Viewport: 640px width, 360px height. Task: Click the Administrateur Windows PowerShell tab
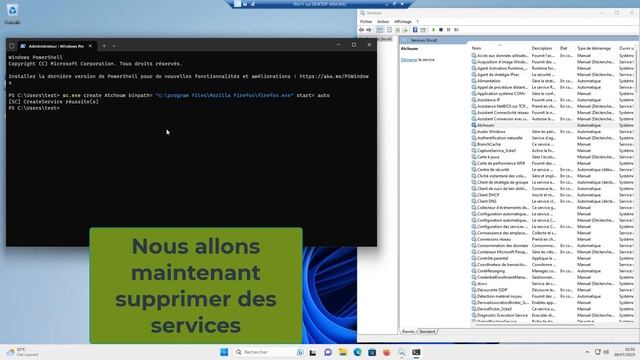click(x=56, y=46)
